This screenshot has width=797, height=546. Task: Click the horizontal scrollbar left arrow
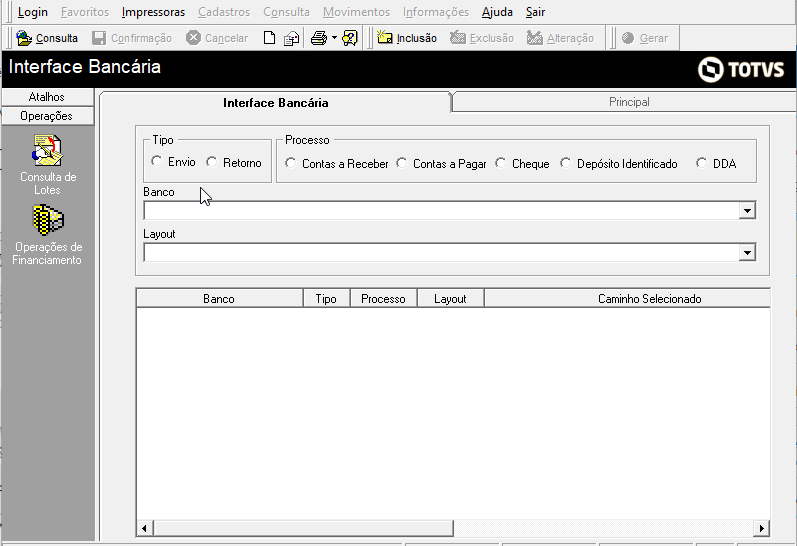(144, 528)
